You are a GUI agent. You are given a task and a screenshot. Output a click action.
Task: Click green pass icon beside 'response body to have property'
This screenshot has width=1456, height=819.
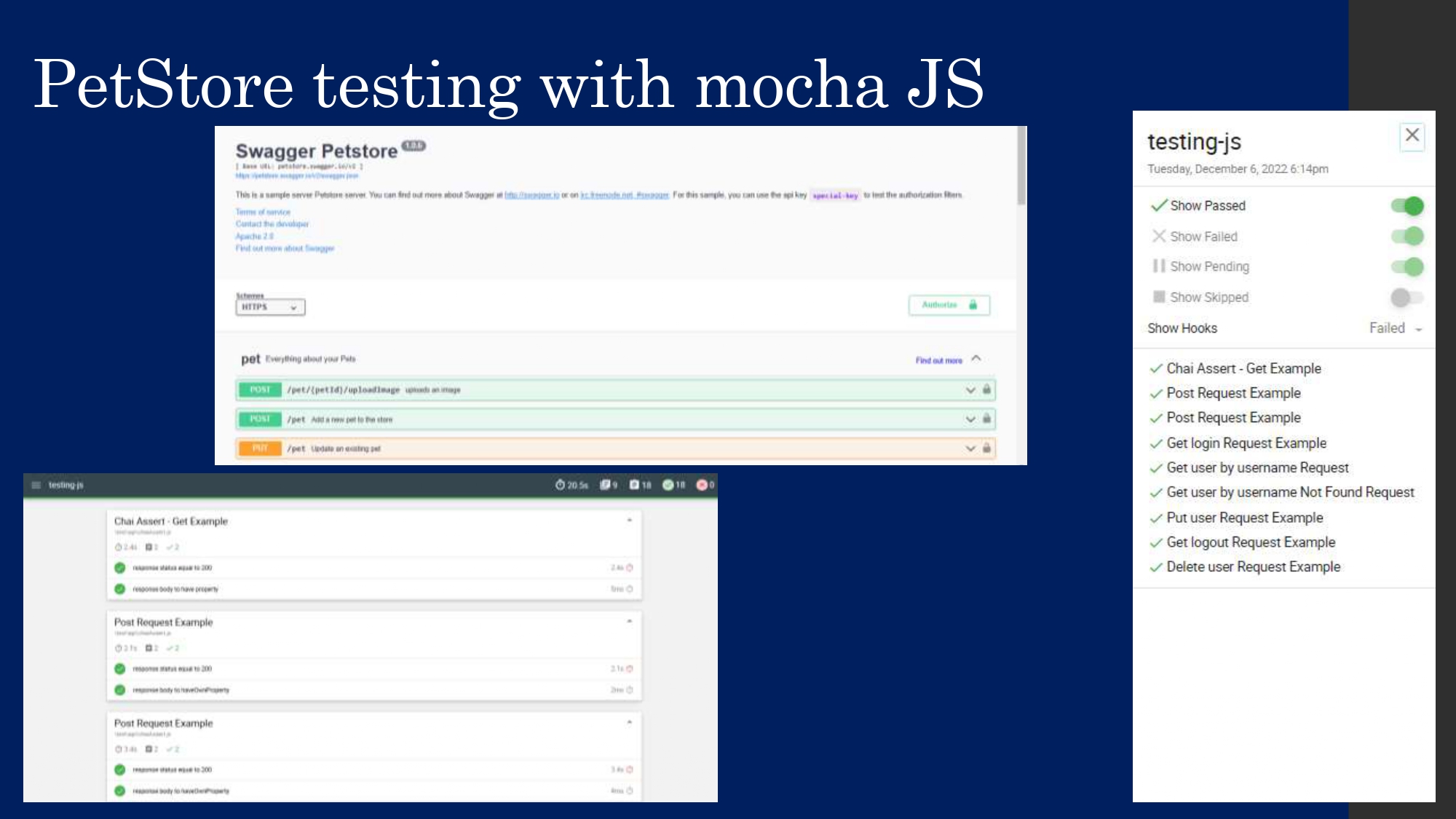pyautogui.click(x=120, y=589)
